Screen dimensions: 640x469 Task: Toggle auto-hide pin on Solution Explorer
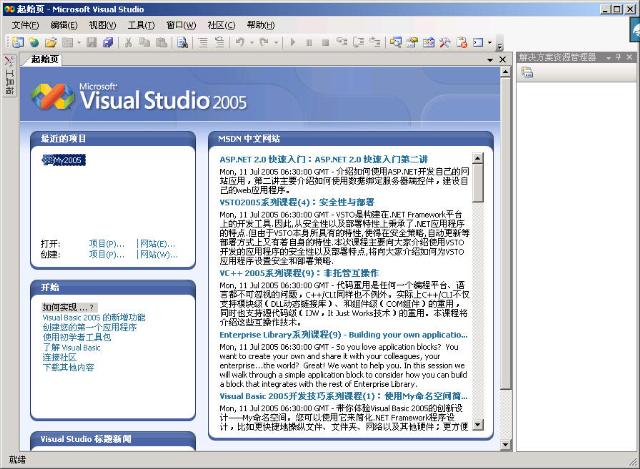click(618, 58)
